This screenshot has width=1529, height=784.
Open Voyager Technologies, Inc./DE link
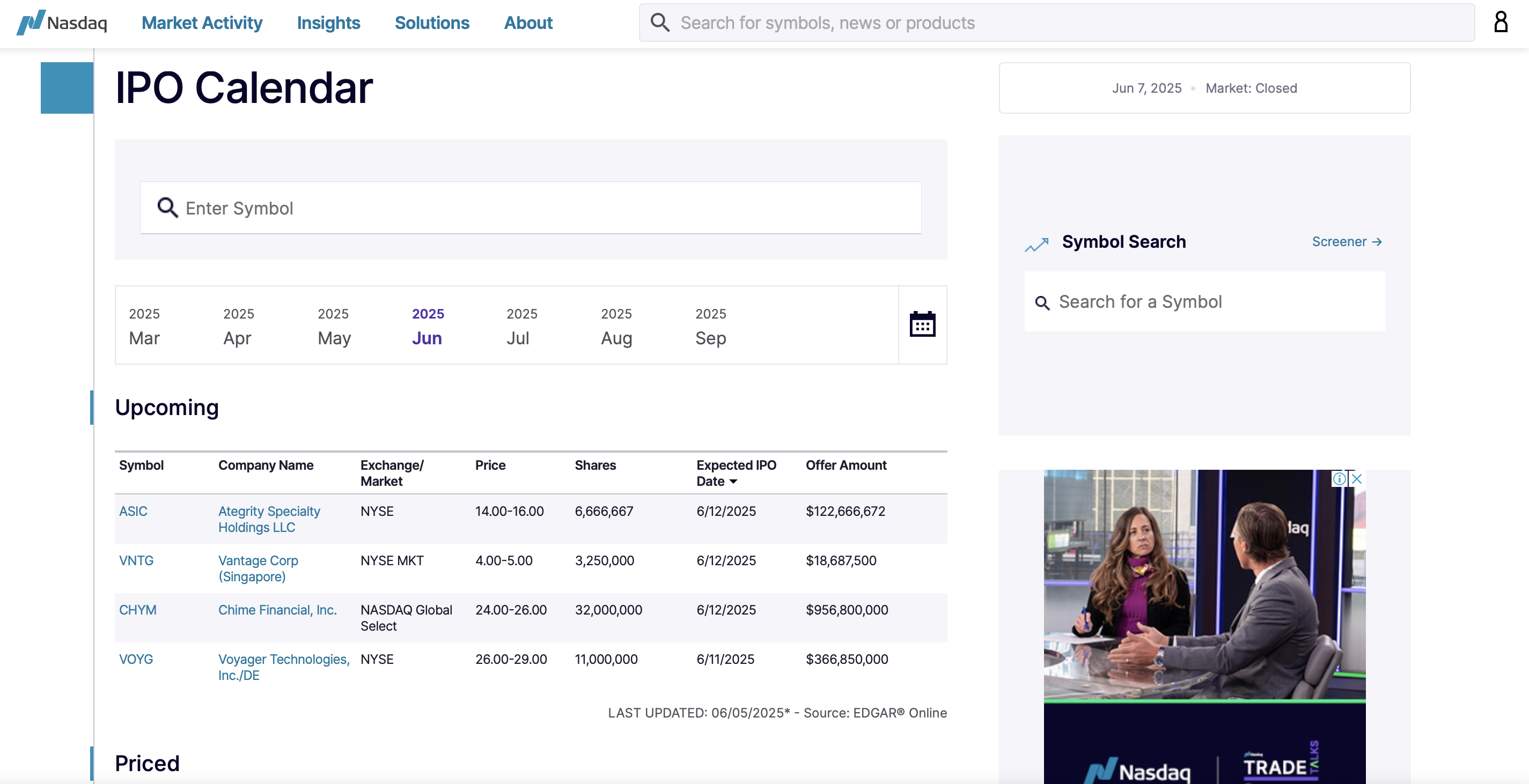284,667
